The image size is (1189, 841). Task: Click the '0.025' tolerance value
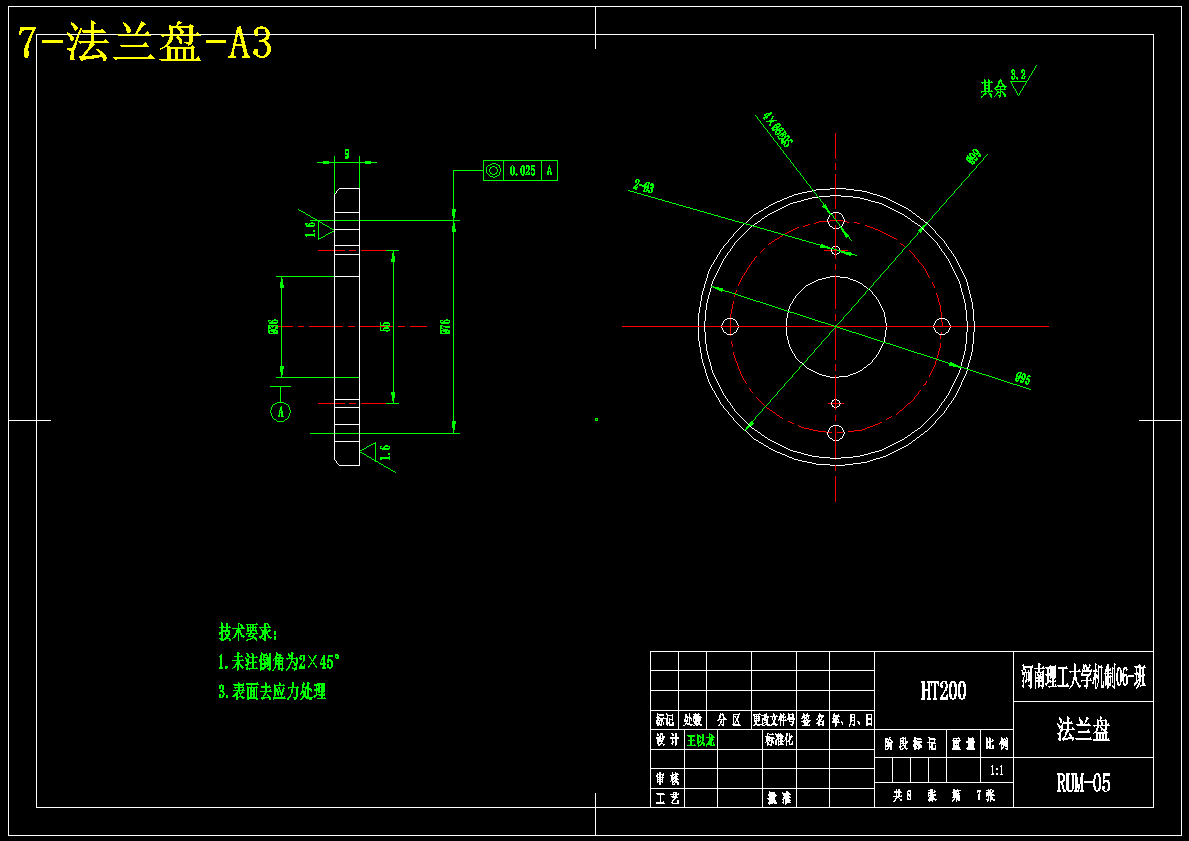tap(522, 171)
